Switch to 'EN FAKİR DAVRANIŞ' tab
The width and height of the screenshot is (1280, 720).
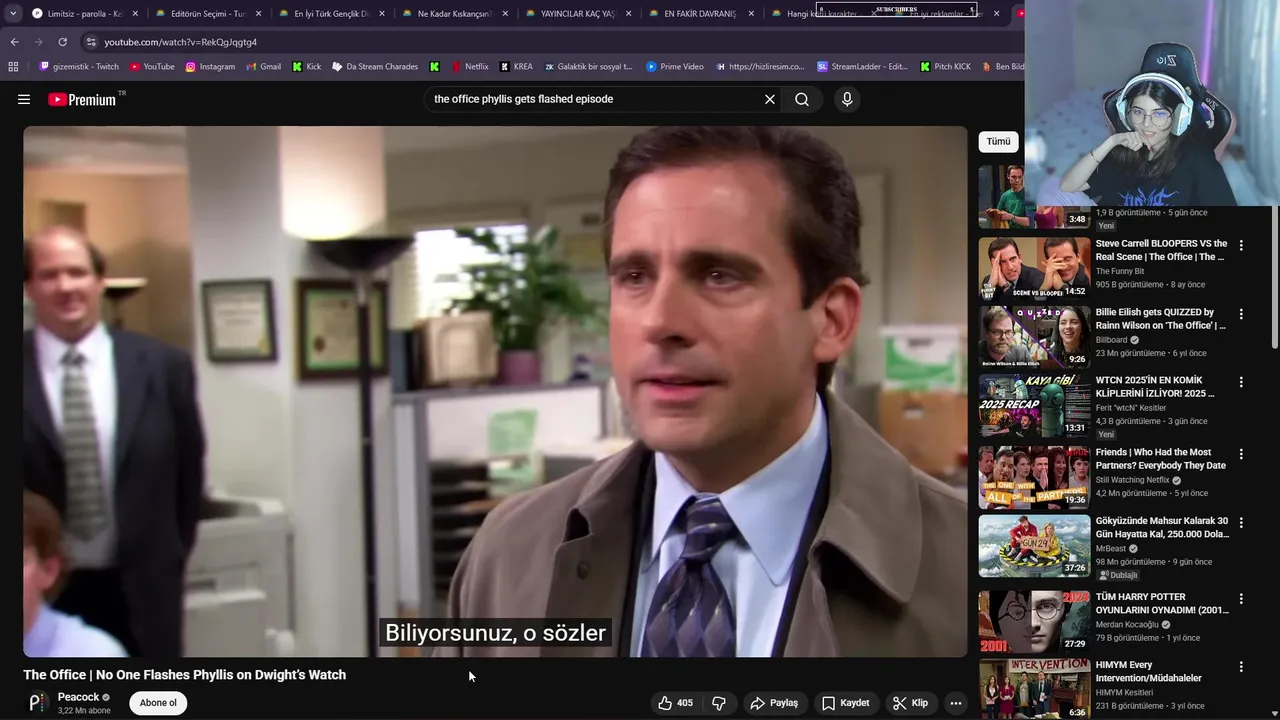click(700, 14)
